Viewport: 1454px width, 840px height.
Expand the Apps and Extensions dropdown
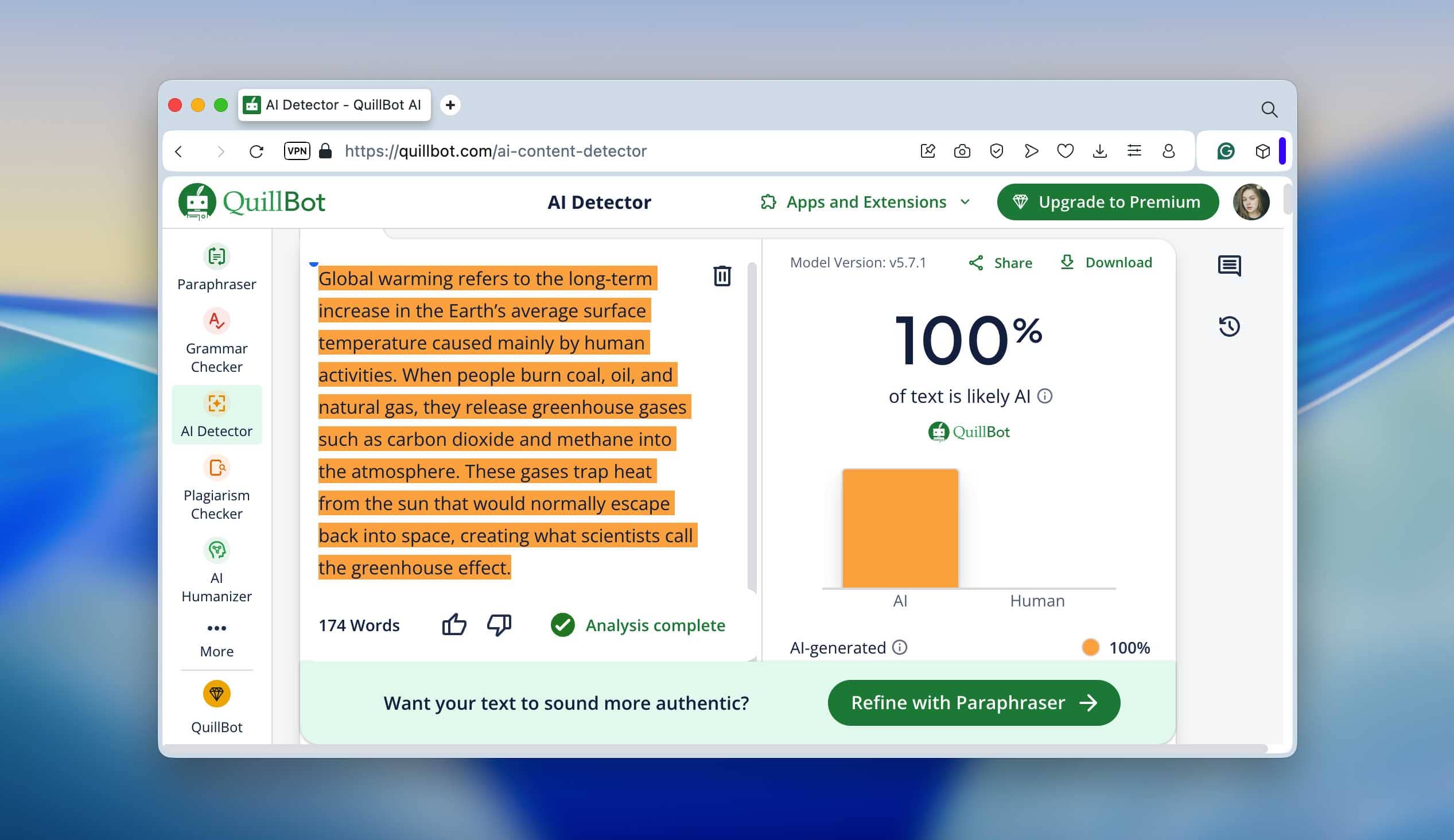865,202
